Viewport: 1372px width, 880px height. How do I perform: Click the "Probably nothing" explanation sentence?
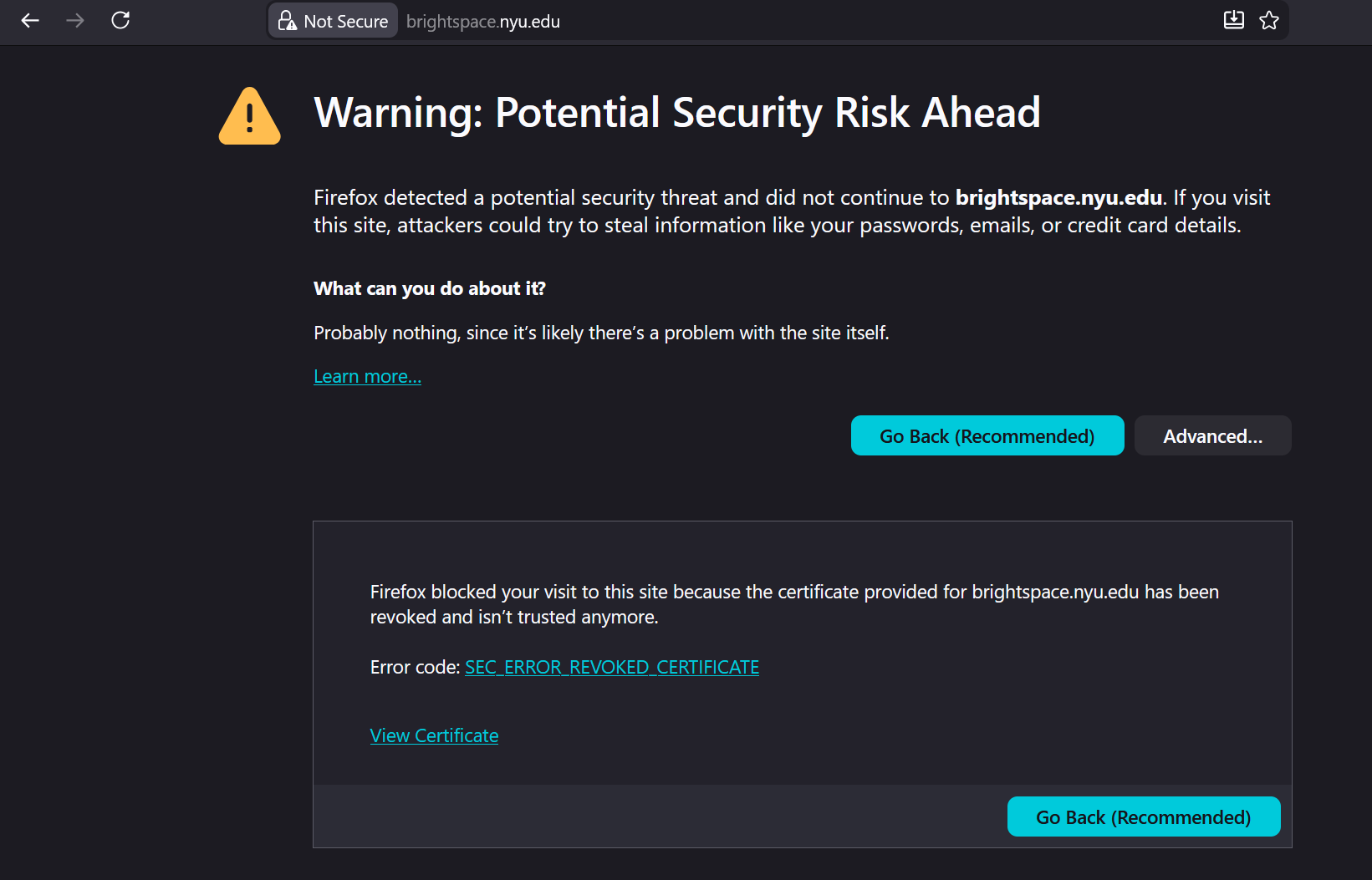tap(601, 333)
